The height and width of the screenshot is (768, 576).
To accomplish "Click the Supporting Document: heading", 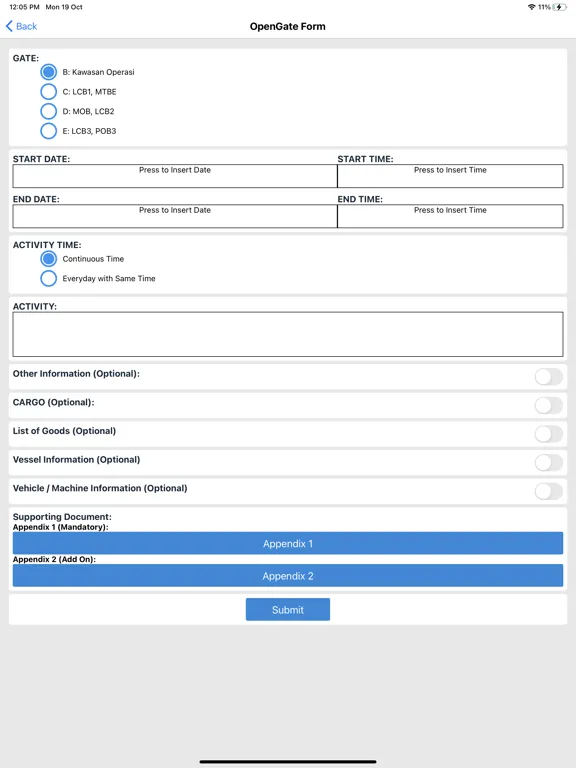I will [62, 517].
